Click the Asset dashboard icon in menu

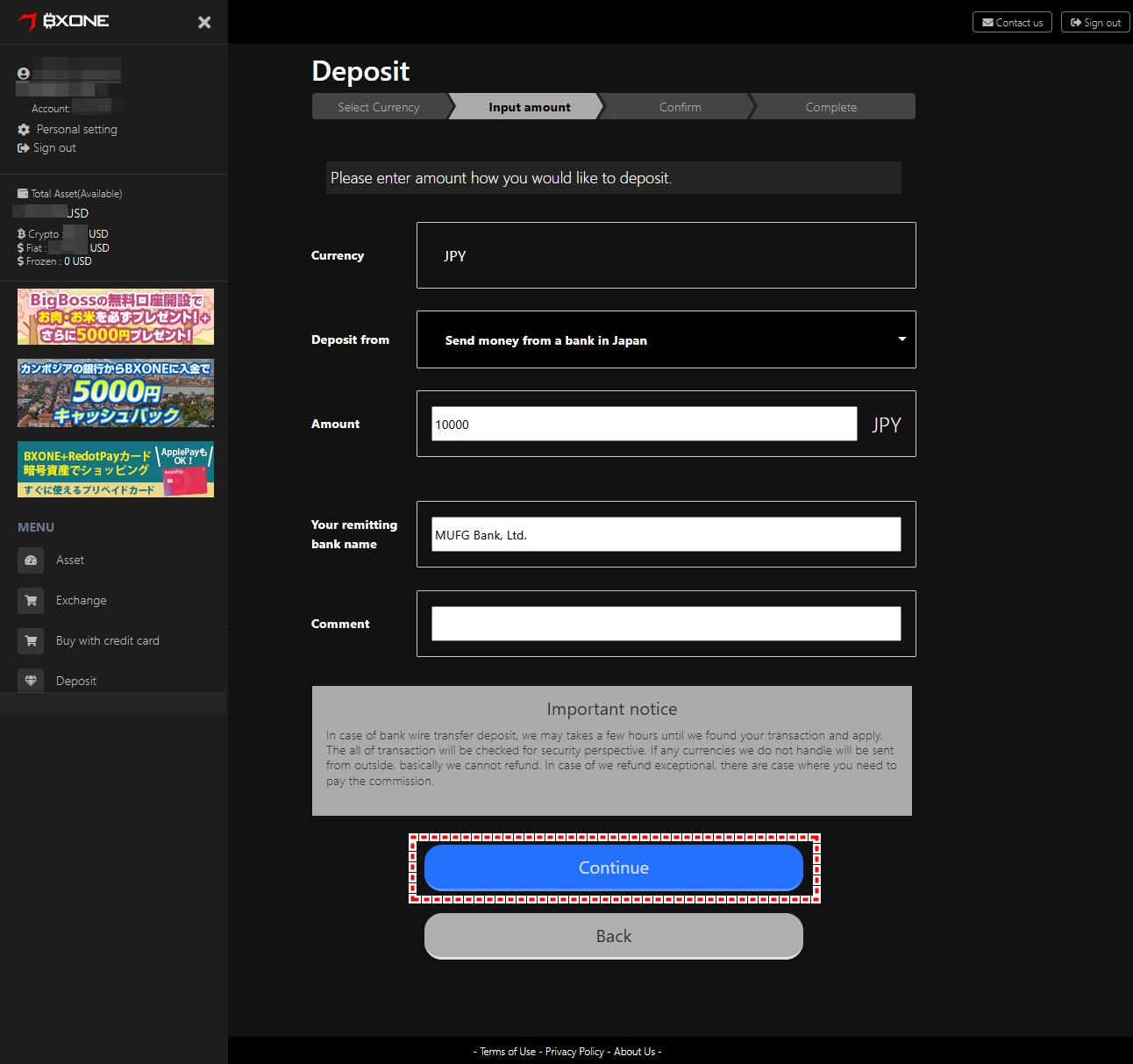coord(31,560)
